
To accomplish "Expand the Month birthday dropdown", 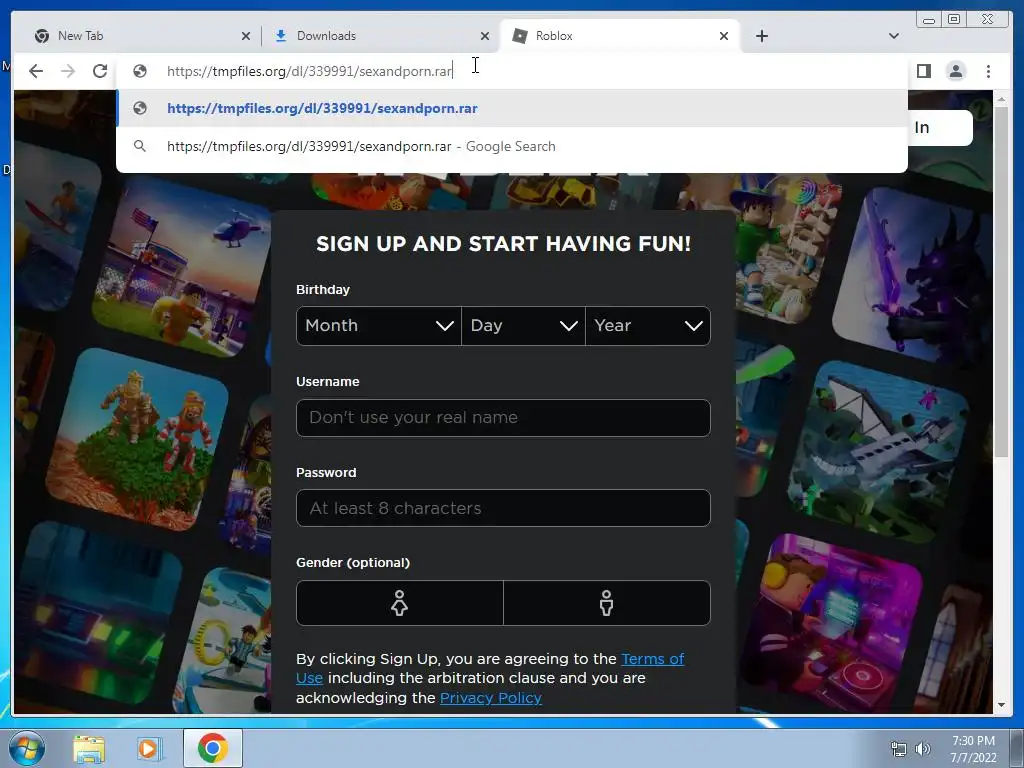I will tap(379, 326).
